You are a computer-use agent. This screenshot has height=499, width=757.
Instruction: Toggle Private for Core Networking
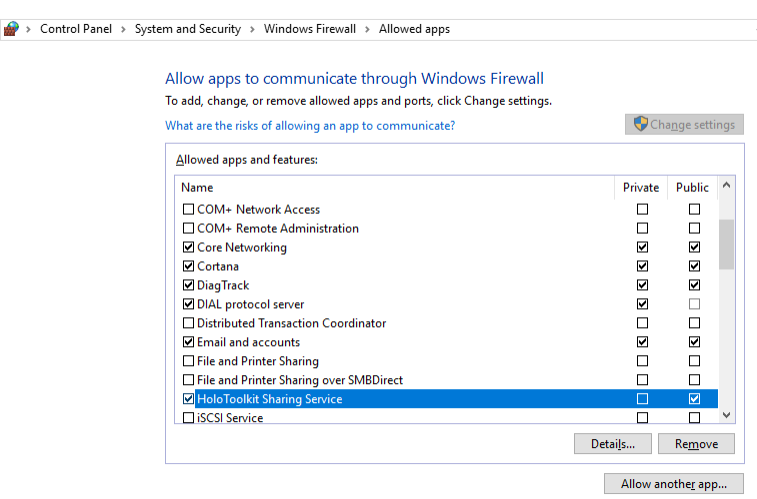click(x=642, y=247)
